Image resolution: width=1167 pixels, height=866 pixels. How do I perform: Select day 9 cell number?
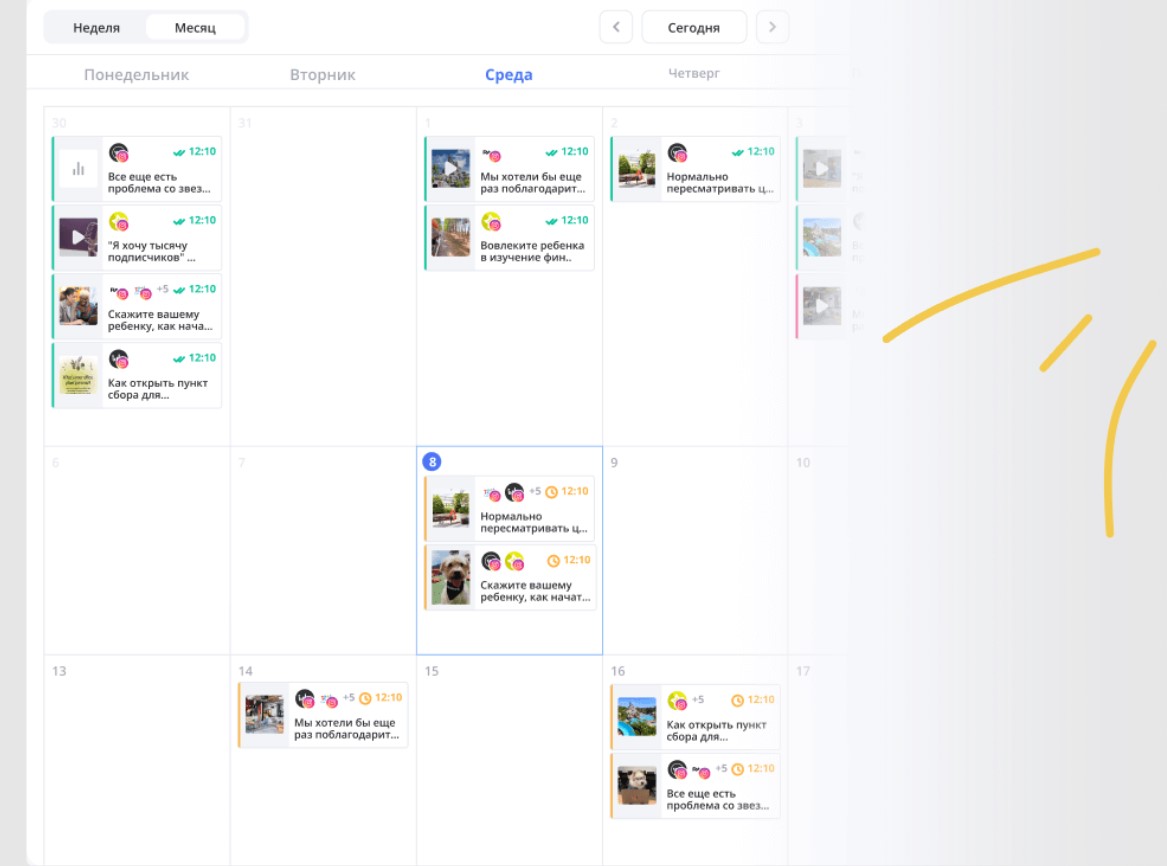[614, 462]
